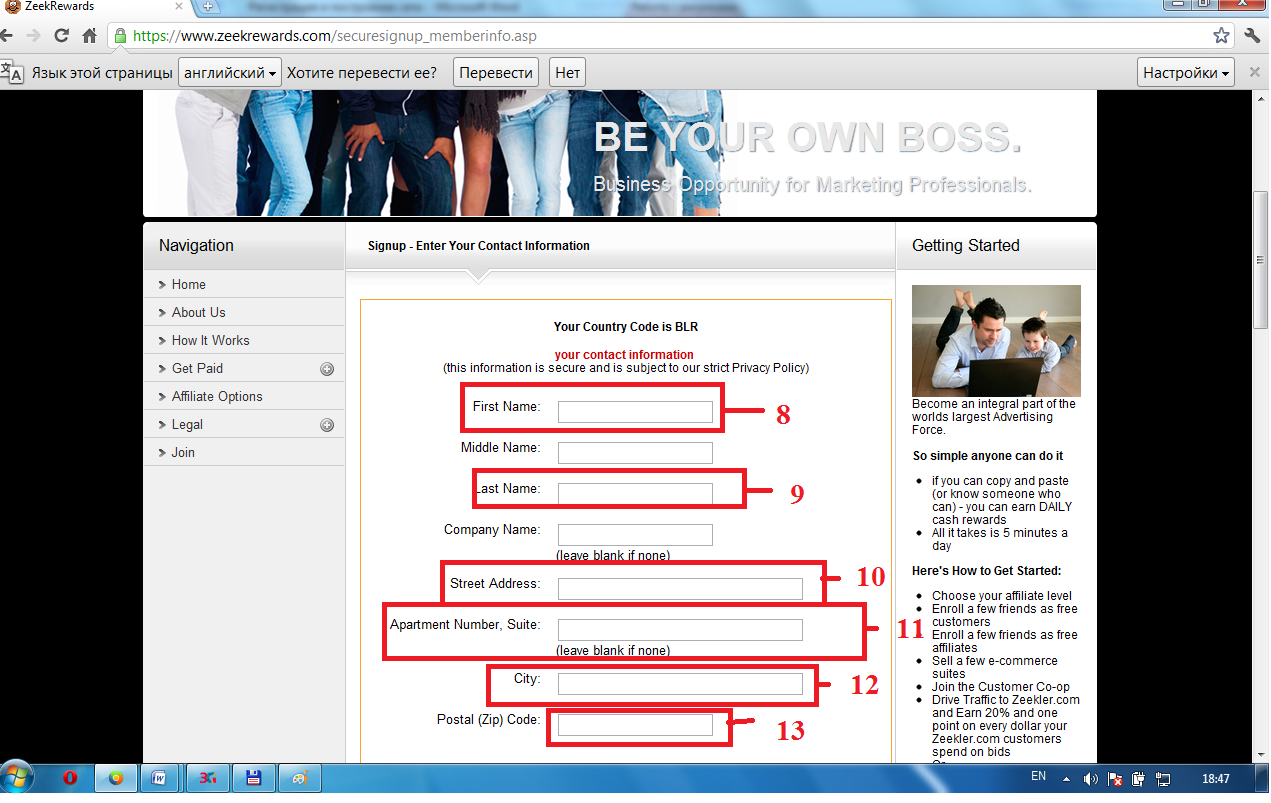Switch to Word taskbar button

pos(158,778)
